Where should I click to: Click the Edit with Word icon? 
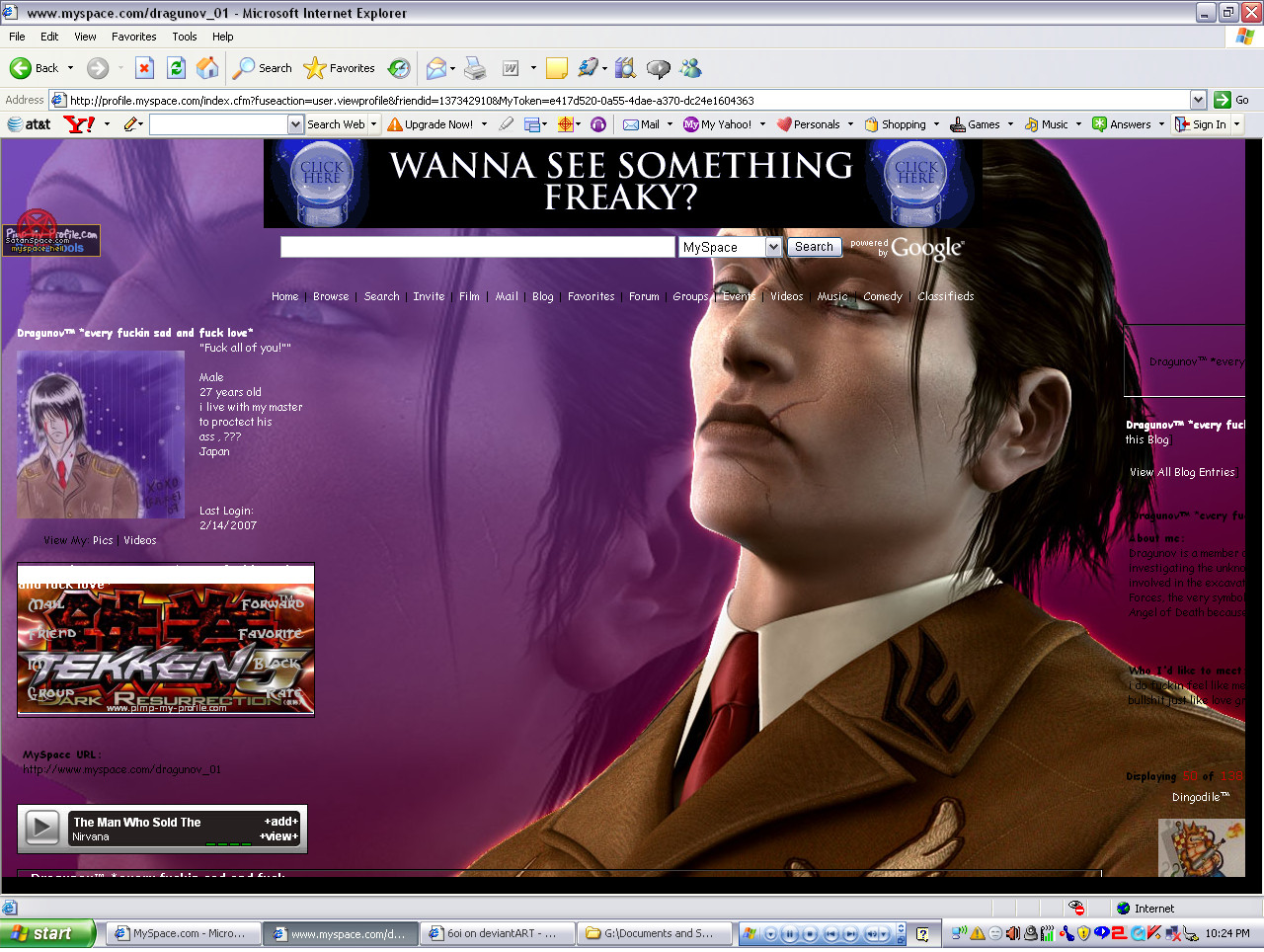[511, 68]
